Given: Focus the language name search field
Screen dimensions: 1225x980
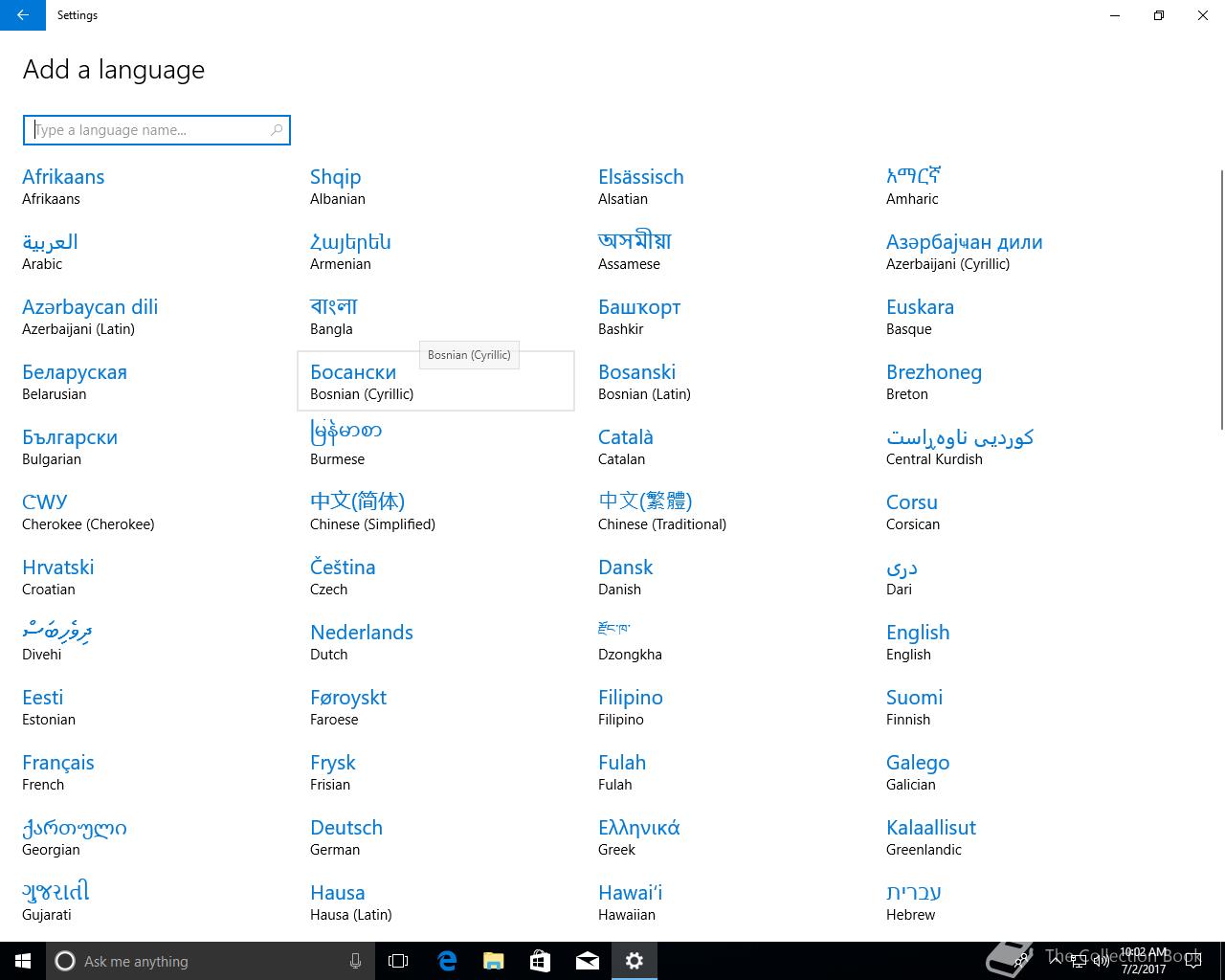Looking at the screenshot, I should (157, 130).
